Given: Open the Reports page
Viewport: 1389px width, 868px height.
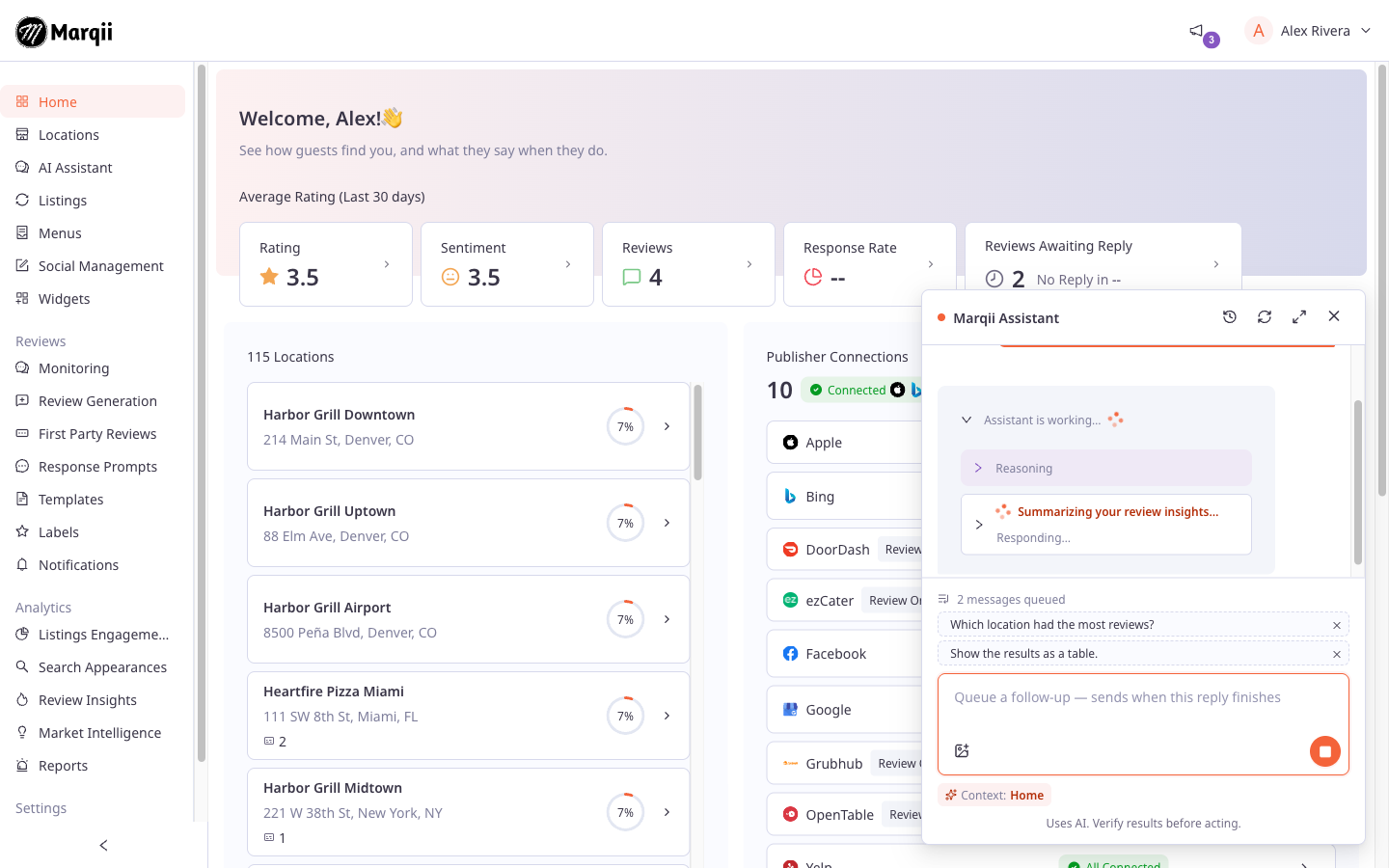Looking at the screenshot, I should pyautogui.click(x=93, y=766).
